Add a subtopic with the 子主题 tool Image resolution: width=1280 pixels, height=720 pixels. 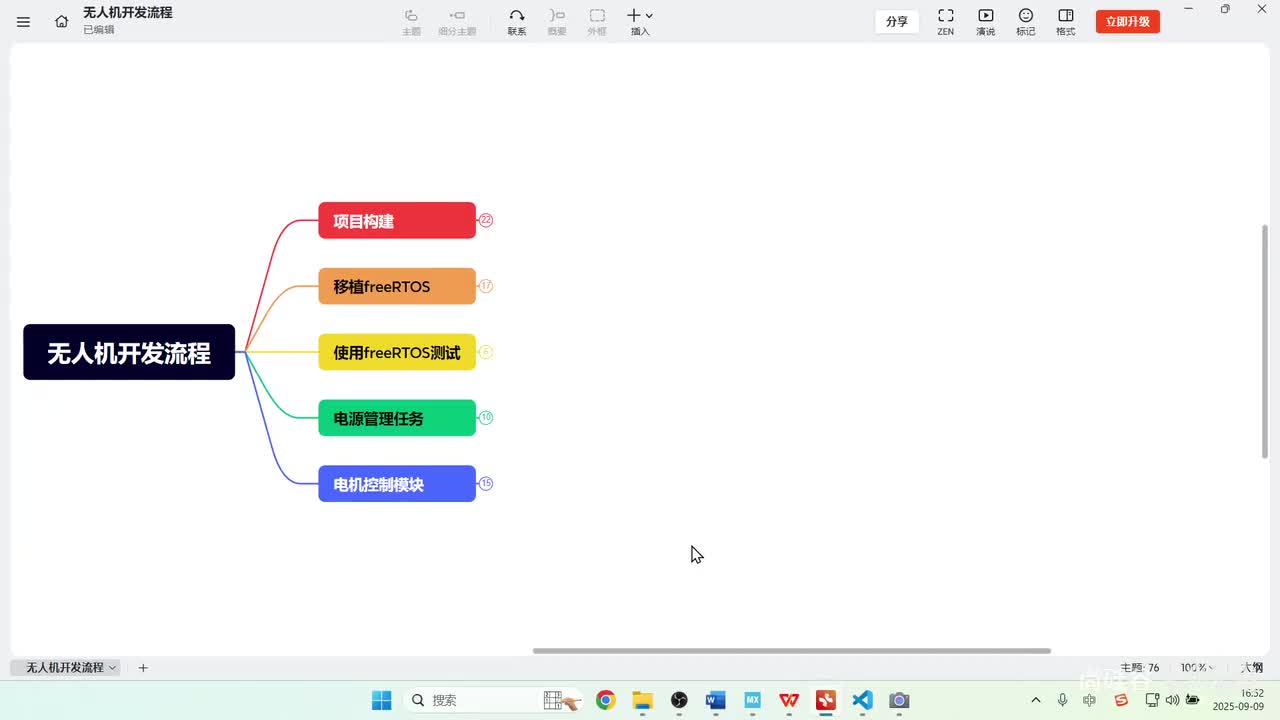coord(457,22)
